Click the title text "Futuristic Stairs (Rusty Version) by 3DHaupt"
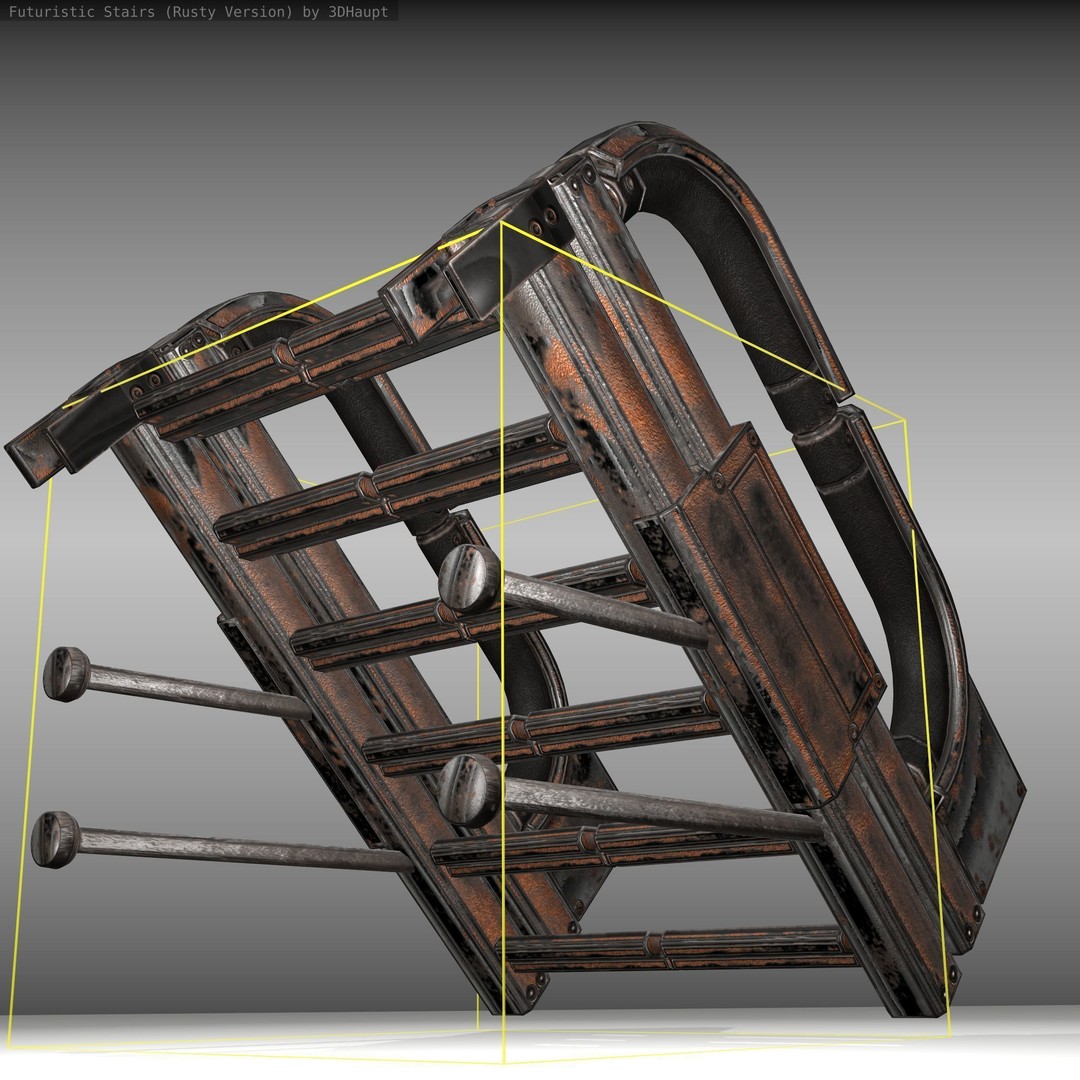The height and width of the screenshot is (1080, 1080). [x=198, y=12]
